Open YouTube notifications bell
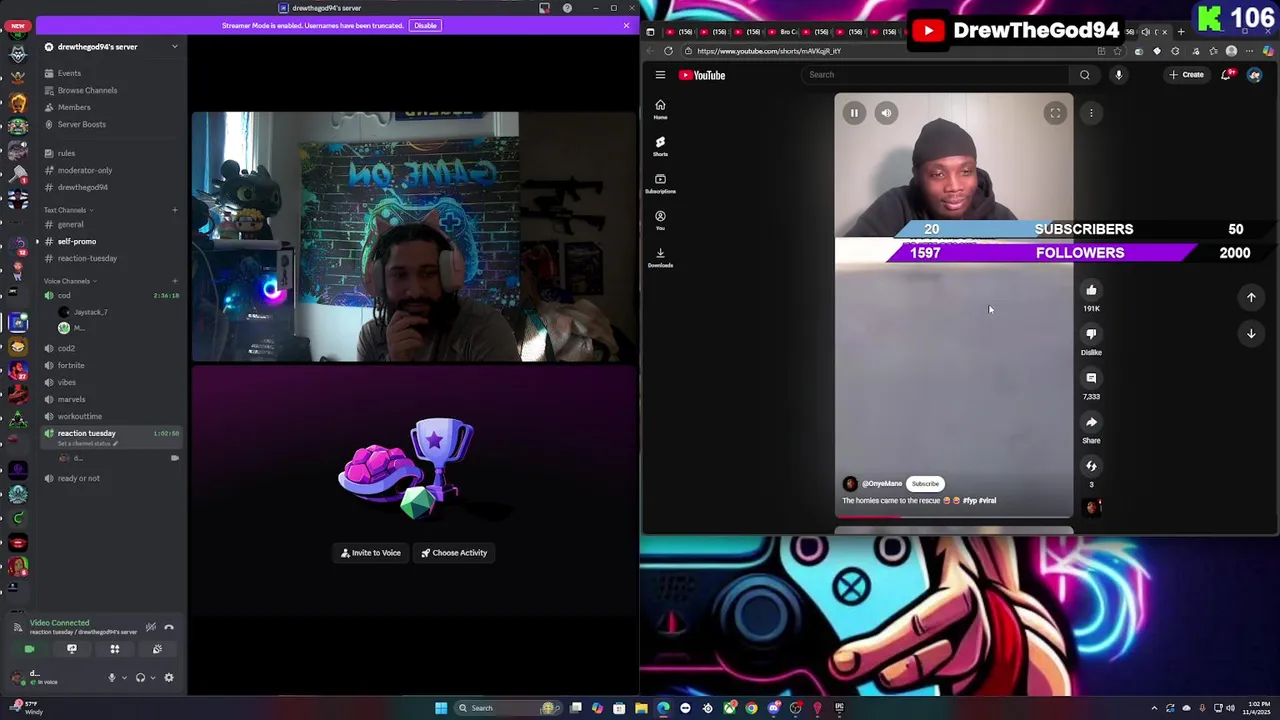The height and width of the screenshot is (720, 1280). click(1227, 75)
